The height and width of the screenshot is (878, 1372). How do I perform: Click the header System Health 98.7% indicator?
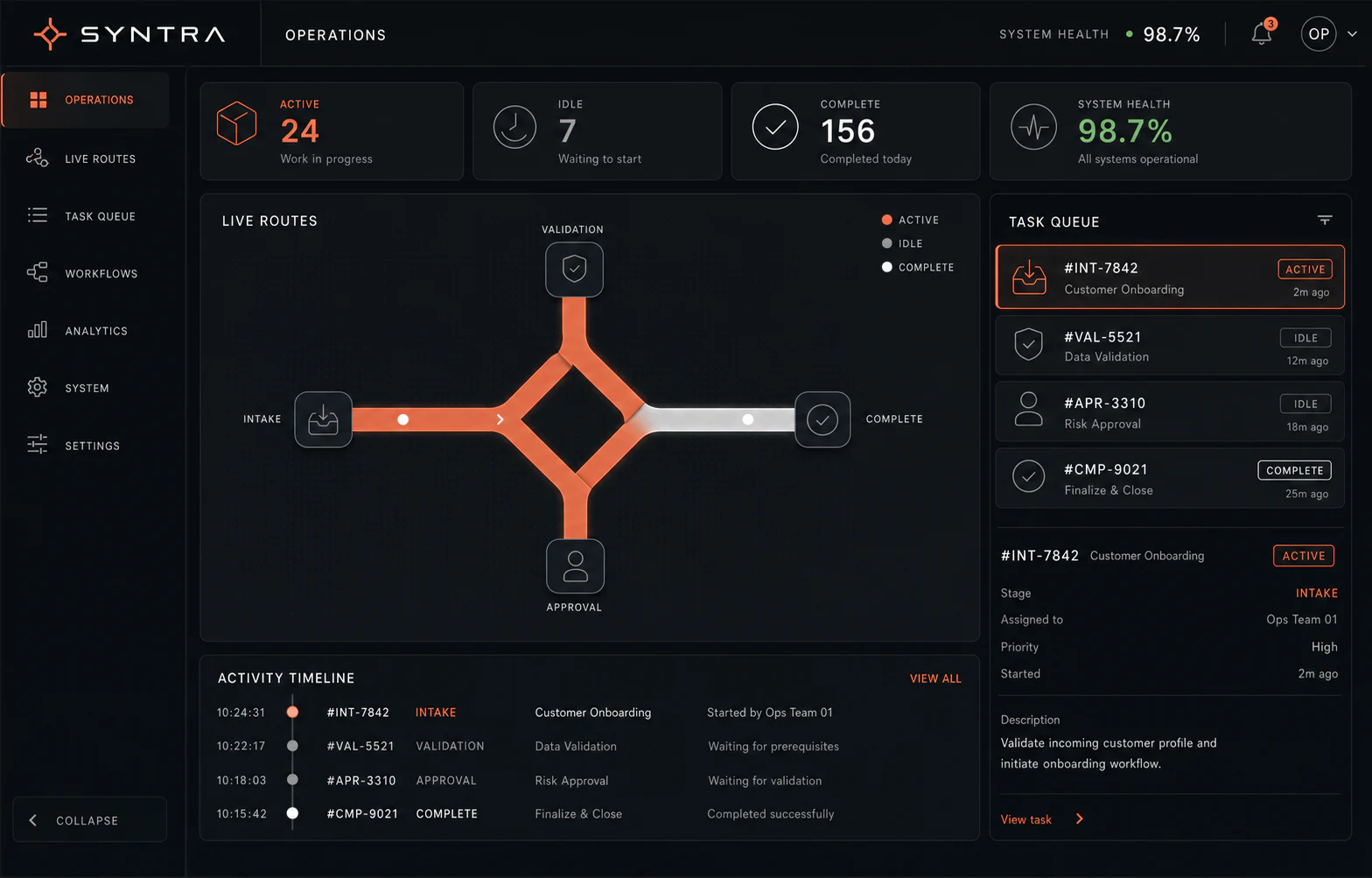pos(1099,34)
